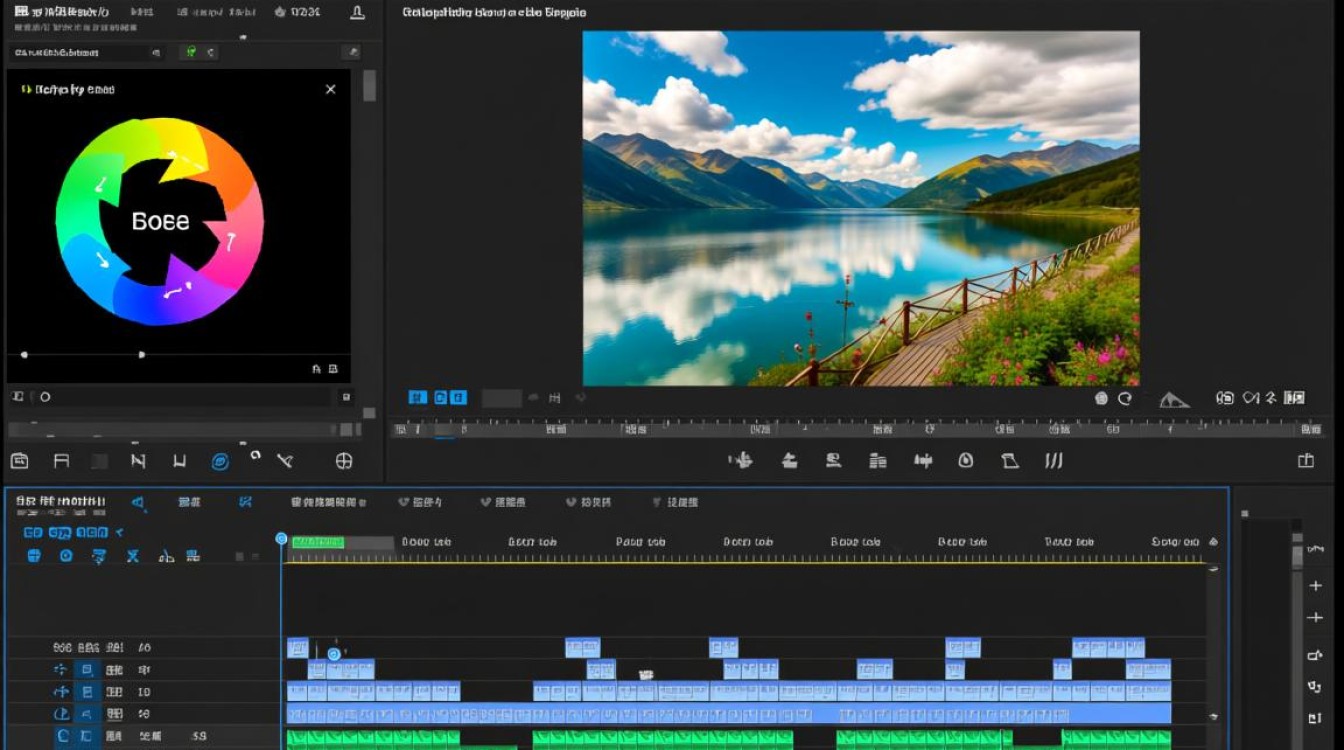Click the blue speaker icon in the timeline header
The image size is (1344, 750).
click(x=138, y=502)
